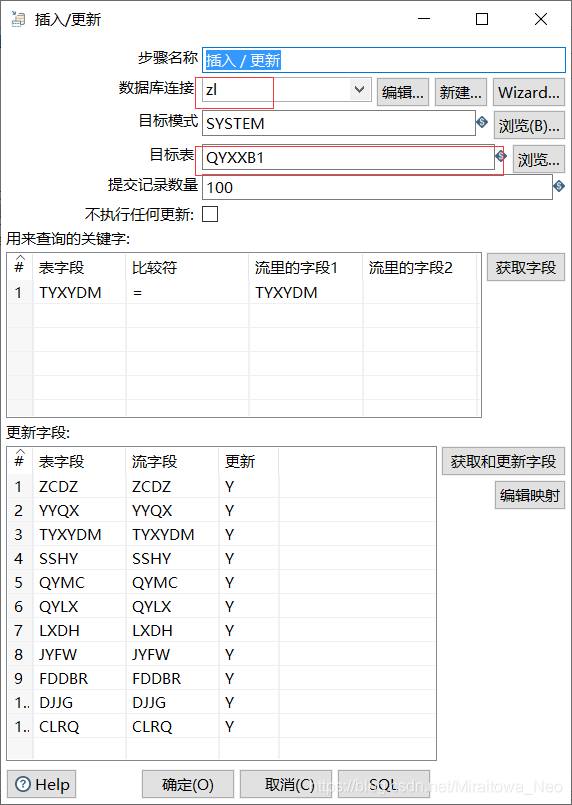Click variable icon beside commit size field
The height and width of the screenshot is (805, 572).
(559, 186)
